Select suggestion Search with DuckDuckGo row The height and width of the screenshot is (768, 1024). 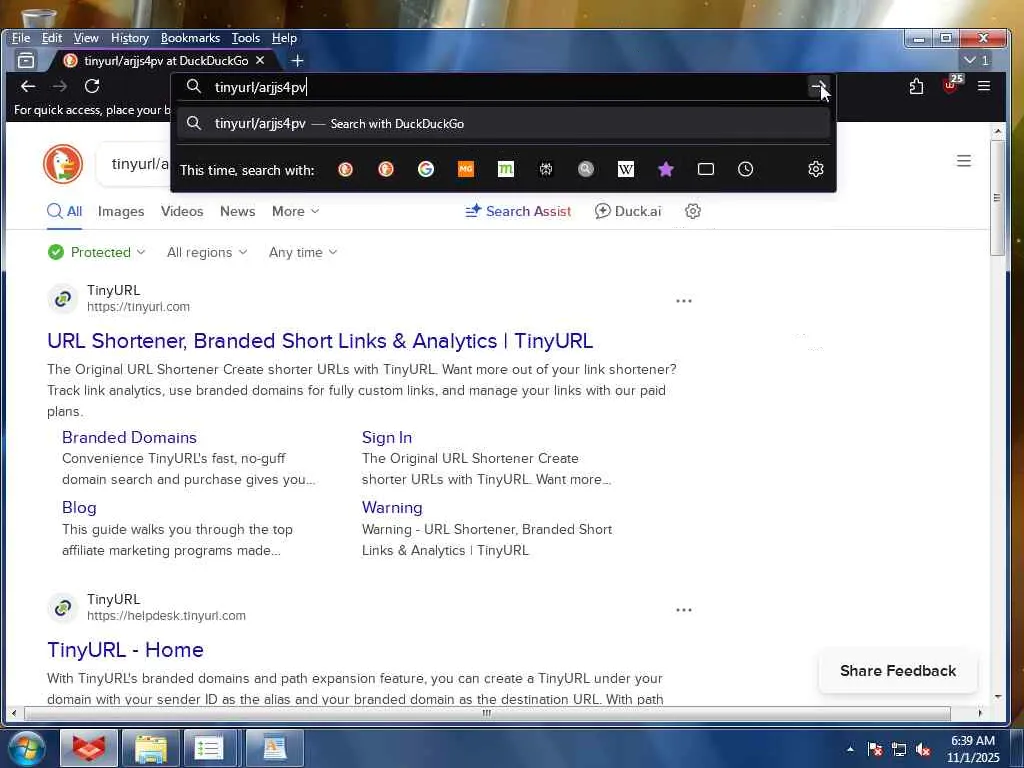(x=504, y=123)
